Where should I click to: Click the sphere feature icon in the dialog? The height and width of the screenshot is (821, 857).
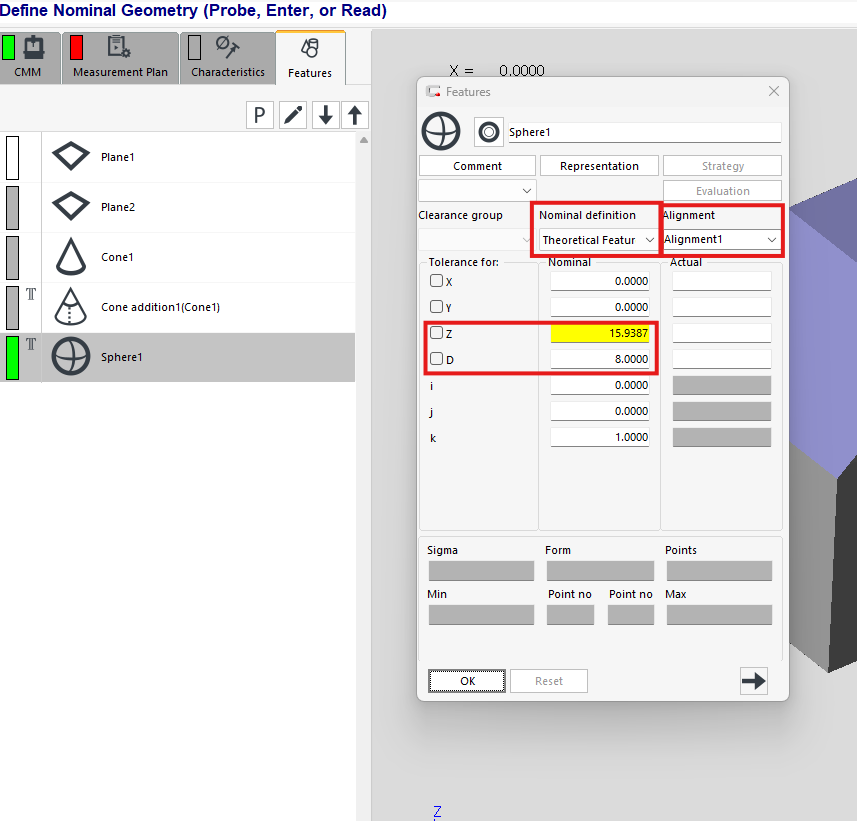(x=441, y=132)
